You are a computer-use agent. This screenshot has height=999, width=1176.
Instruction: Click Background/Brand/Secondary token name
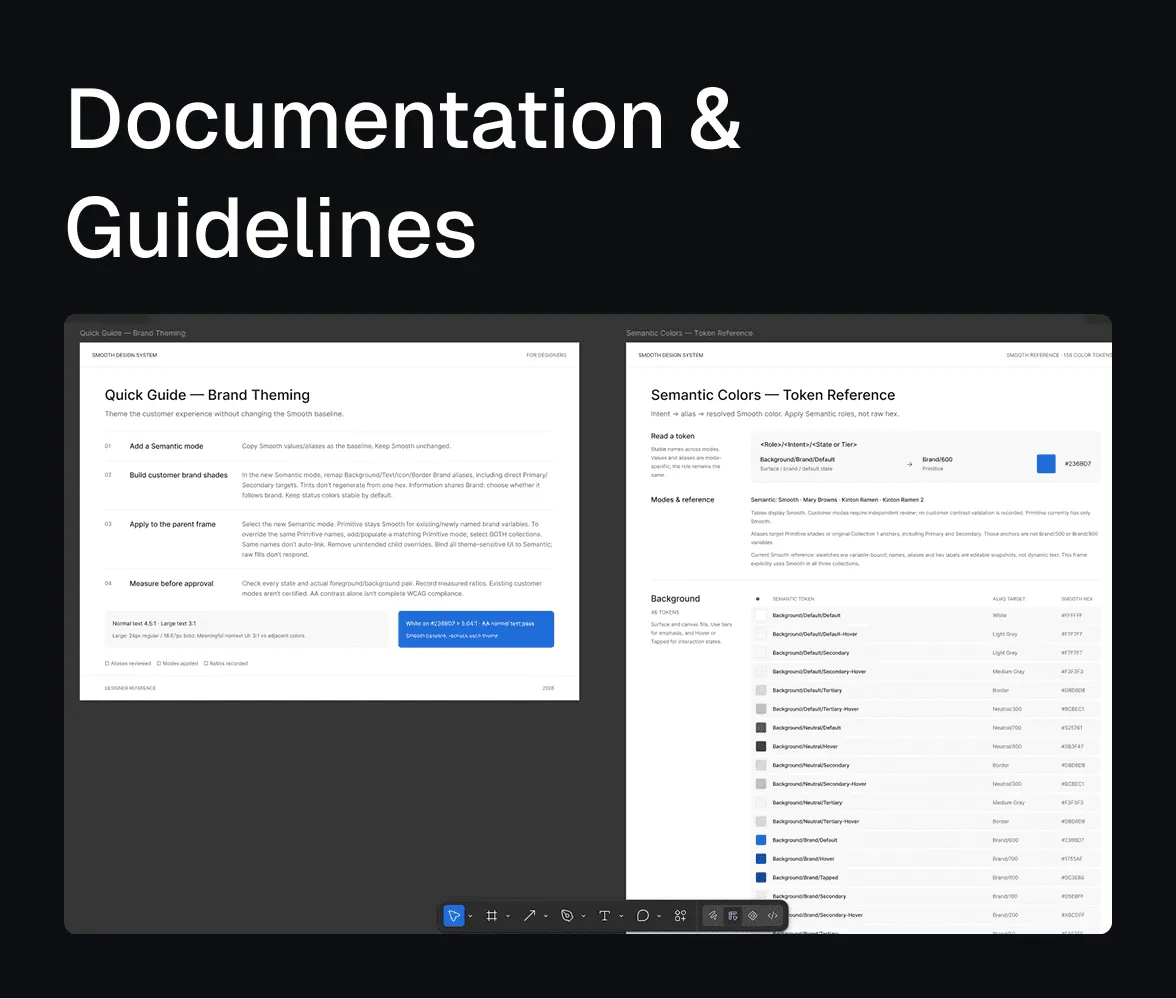(809, 896)
